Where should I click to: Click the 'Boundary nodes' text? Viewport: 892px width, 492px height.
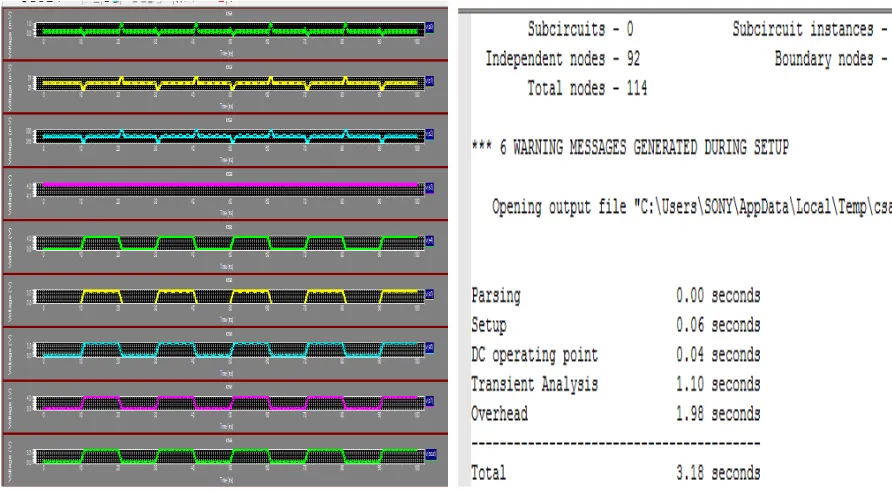824,59
